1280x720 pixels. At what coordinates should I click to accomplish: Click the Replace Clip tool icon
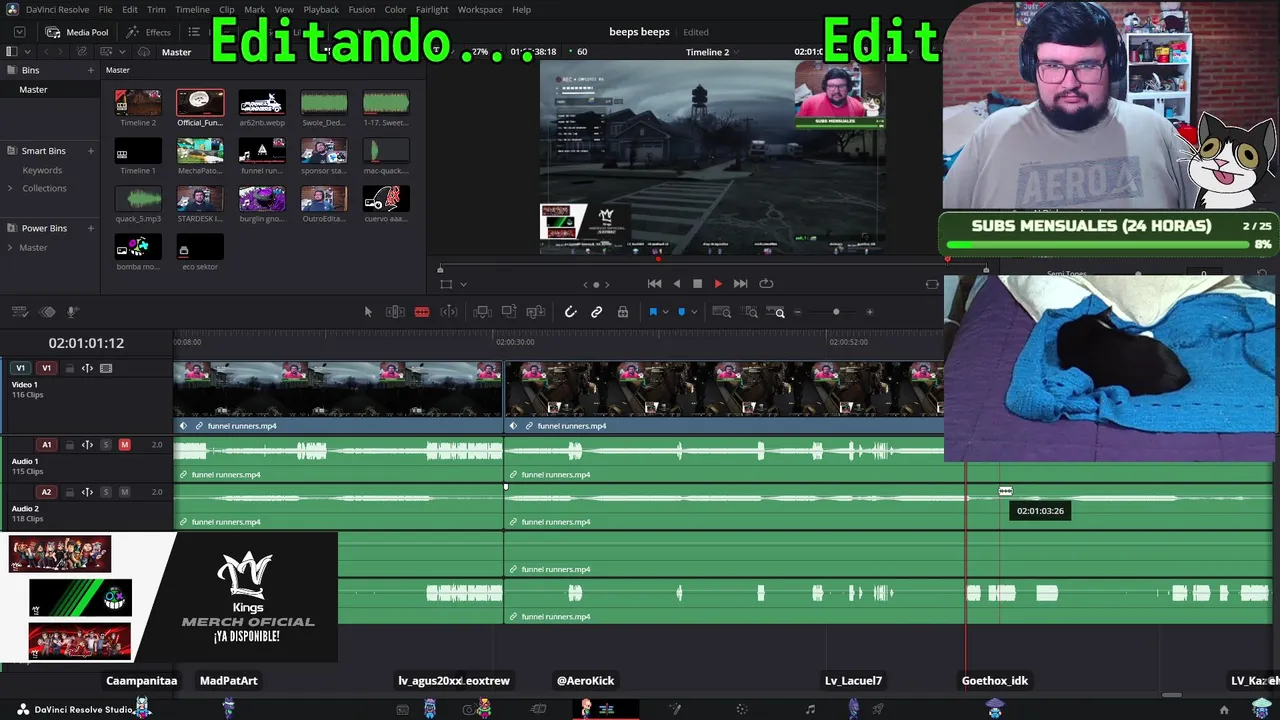point(536,312)
